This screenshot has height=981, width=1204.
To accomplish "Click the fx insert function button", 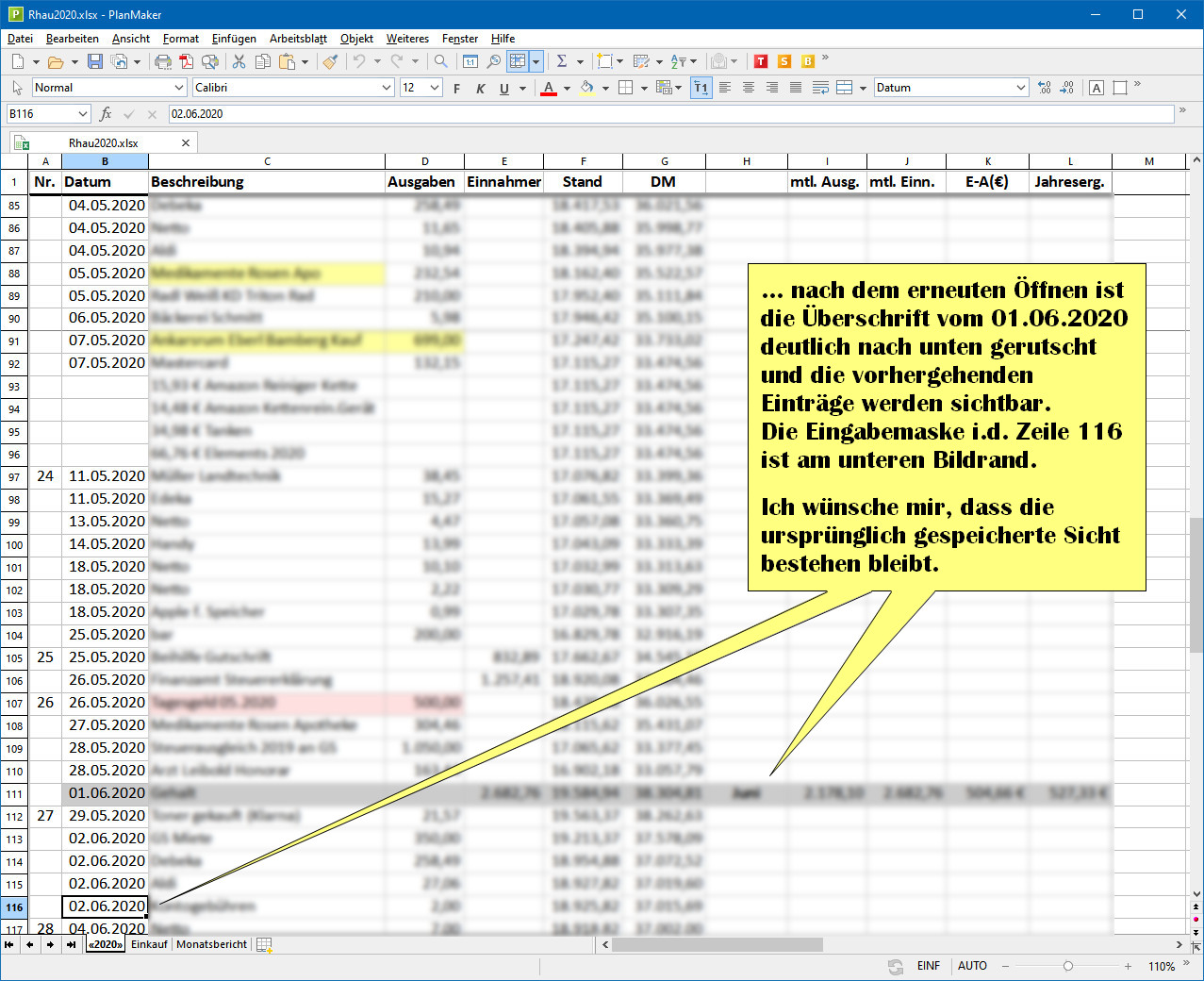I will (106, 114).
